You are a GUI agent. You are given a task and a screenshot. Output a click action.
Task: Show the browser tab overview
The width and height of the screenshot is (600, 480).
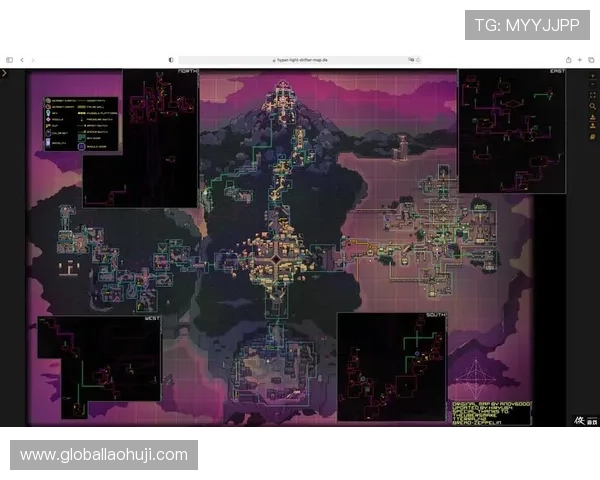pyautogui.click(x=590, y=60)
